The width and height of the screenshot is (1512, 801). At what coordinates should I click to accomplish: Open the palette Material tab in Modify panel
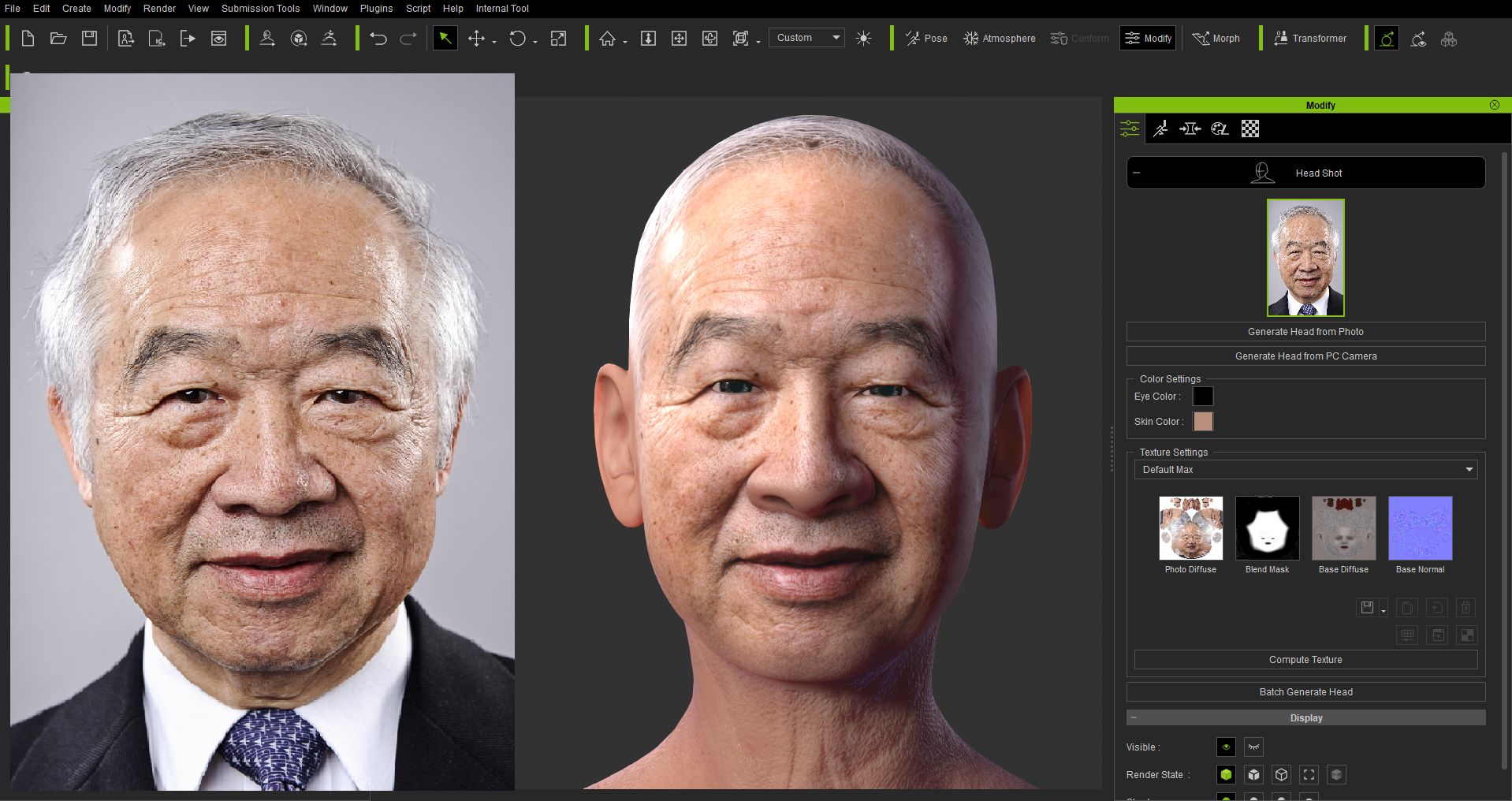(1220, 129)
